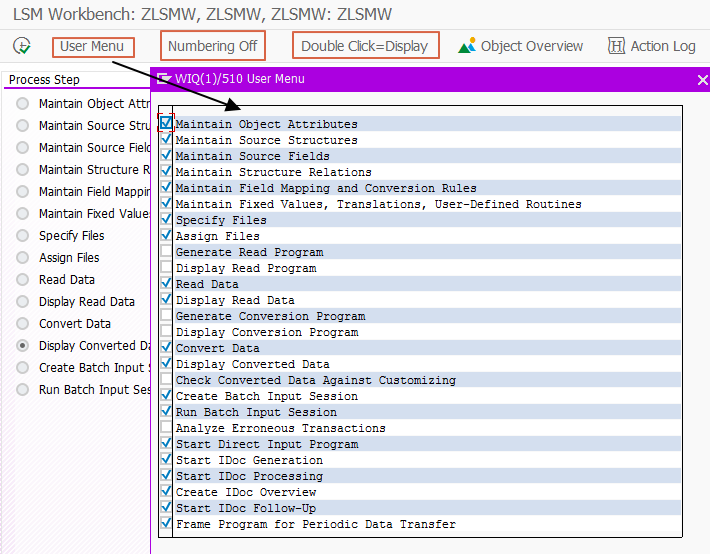710x554 pixels.
Task: Check Check Converted Data Against Customizing
Action: pos(166,380)
